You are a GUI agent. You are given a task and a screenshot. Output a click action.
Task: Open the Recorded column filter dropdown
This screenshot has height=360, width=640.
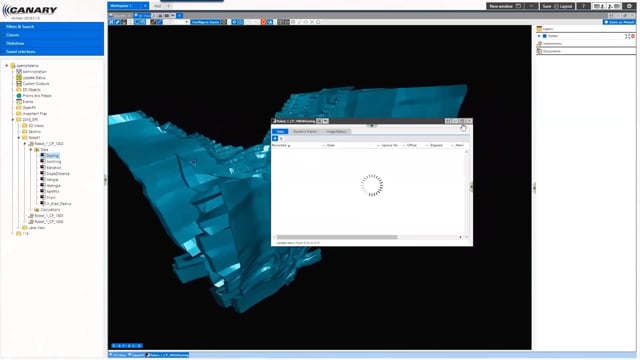point(323,146)
